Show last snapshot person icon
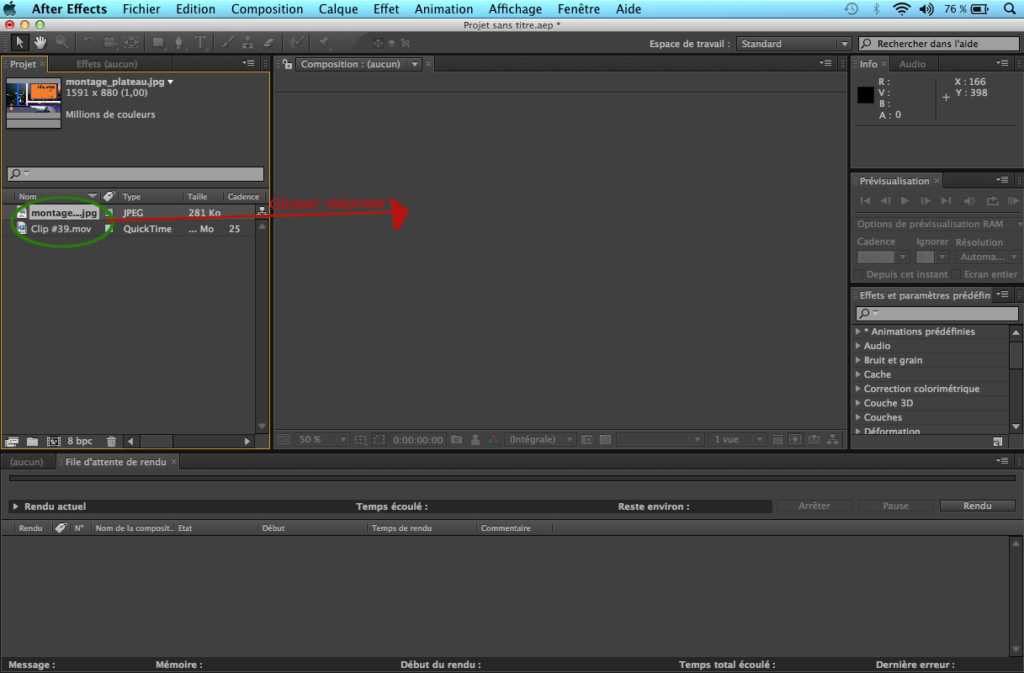Viewport: 1024px width, 673px height. tap(475, 440)
